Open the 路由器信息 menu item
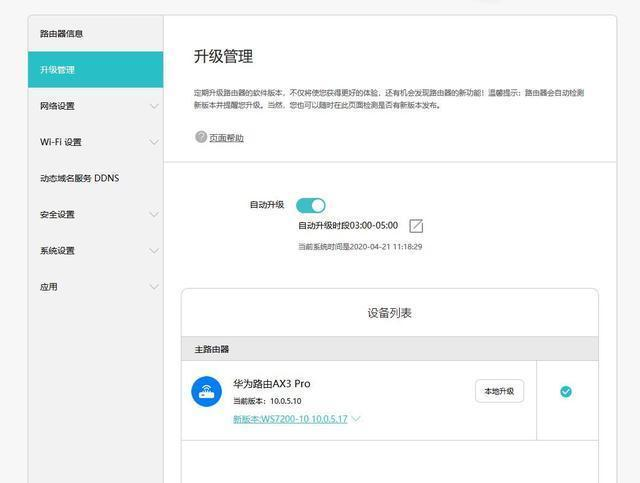Viewport: 640px width, 483px height. click(96, 34)
